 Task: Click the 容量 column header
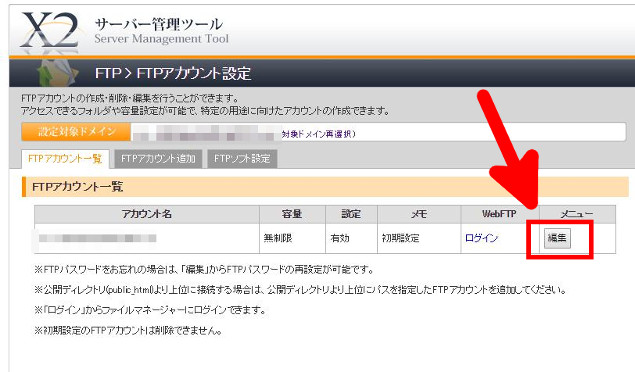(292, 214)
